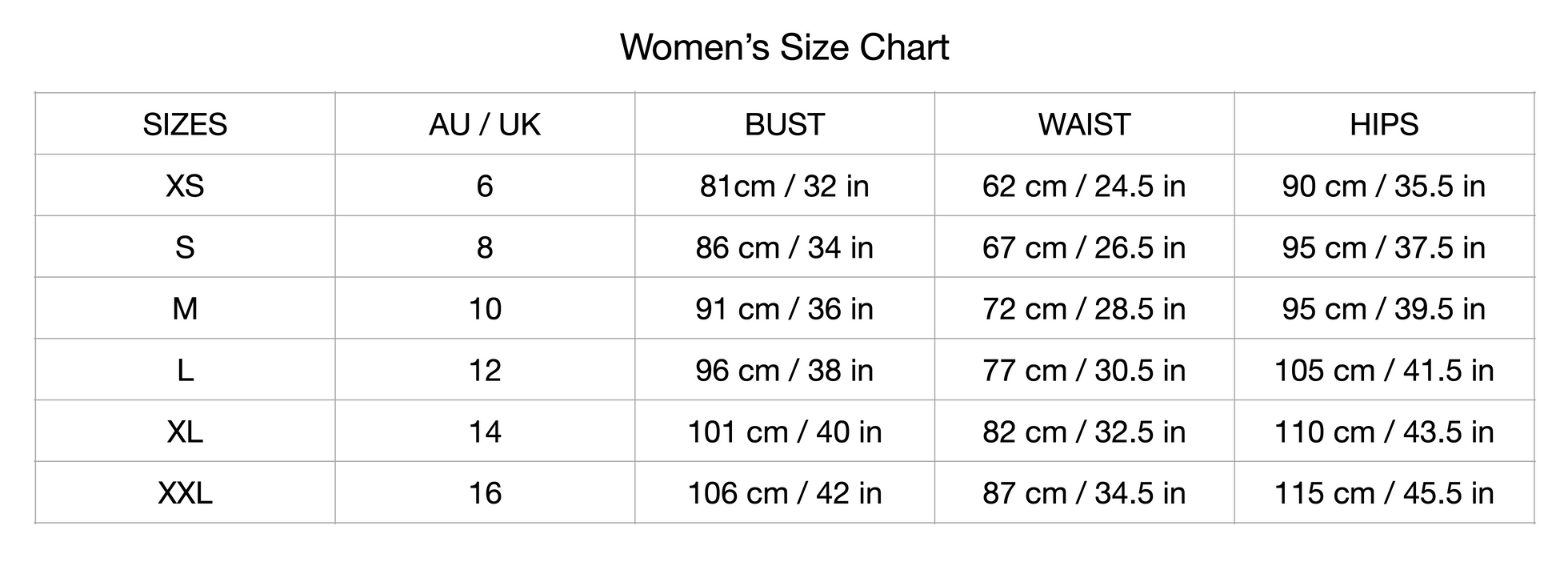Select the 62 cm / 24.5 in waist cell
The image size is (1568, 562).
(1084, 186)
